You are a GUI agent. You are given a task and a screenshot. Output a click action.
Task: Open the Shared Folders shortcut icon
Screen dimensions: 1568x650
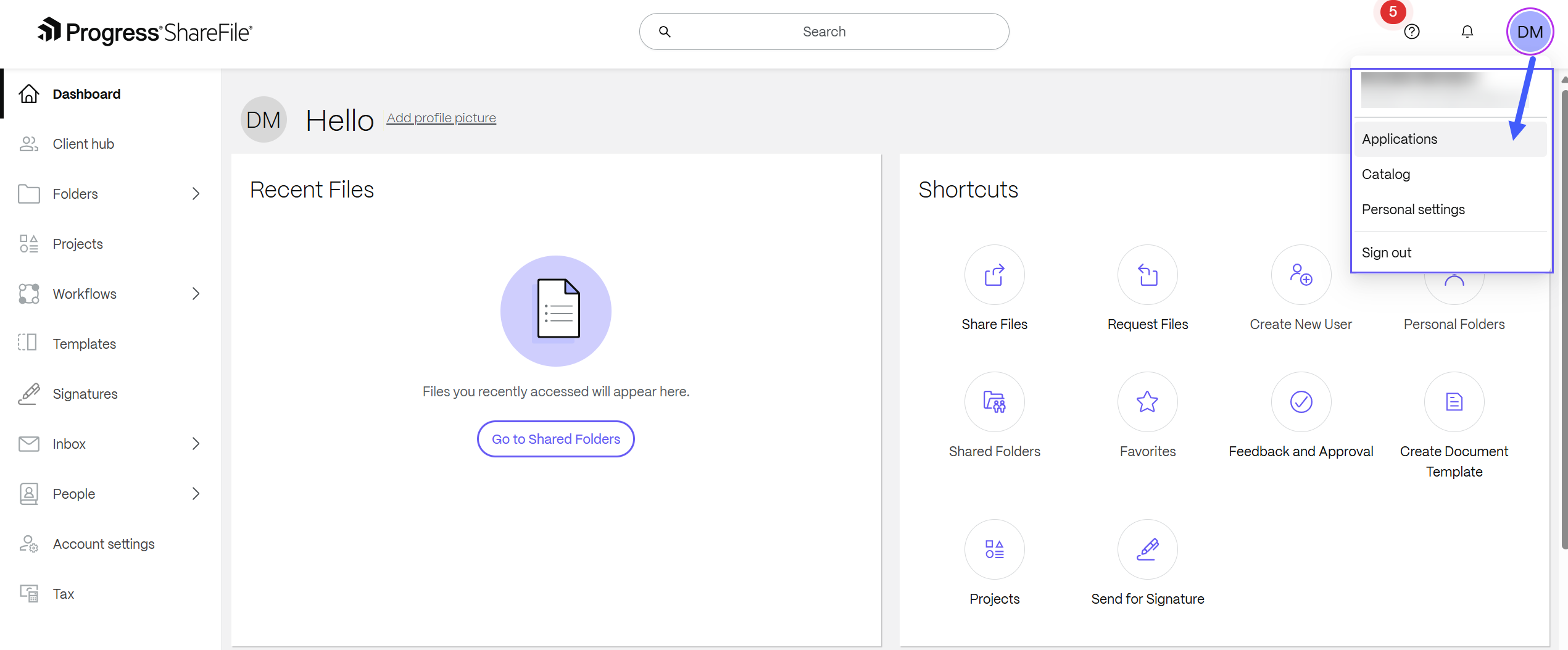tap(993, 401)
